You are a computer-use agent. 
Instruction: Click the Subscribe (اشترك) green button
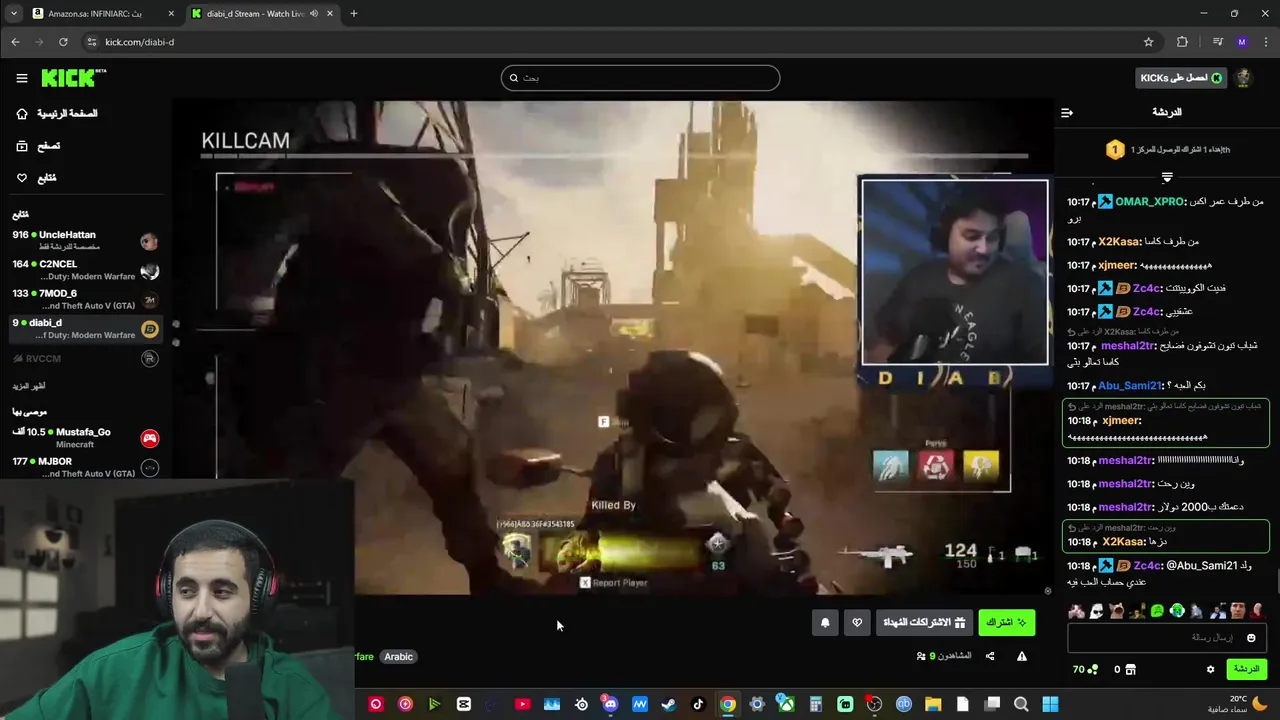point(1006,622)
